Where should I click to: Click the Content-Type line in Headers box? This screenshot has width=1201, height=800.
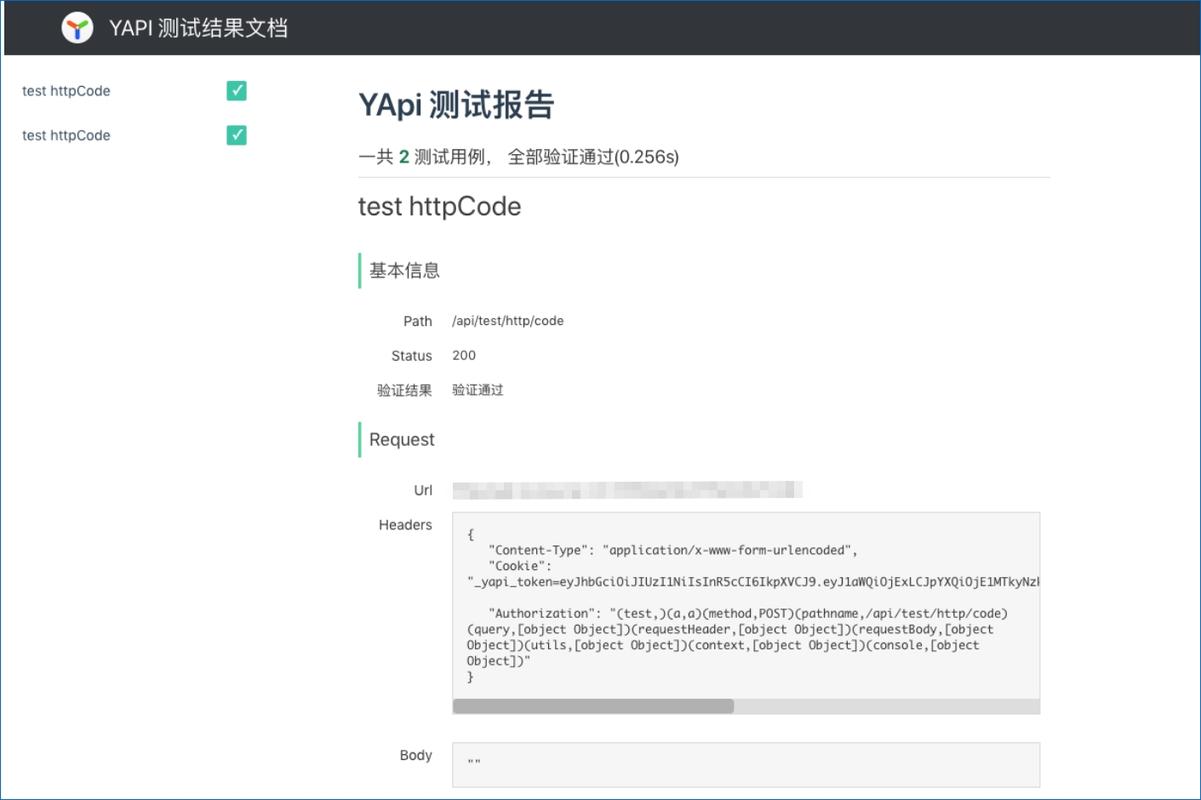coord(673,550)
